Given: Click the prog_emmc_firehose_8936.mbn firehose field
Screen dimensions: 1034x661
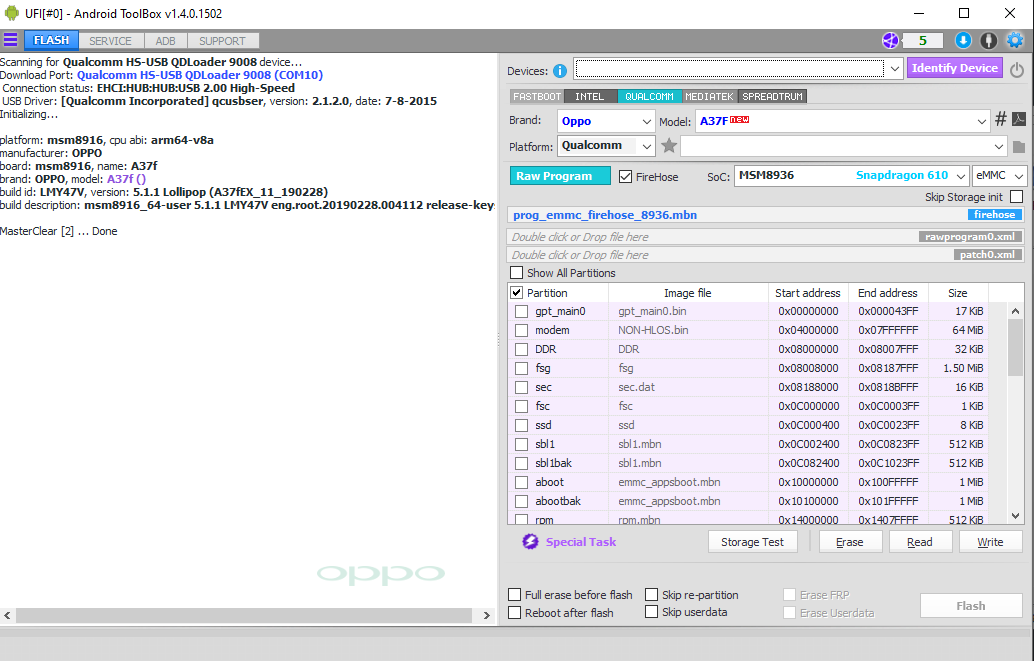Looking at the screenshot, I should pos(766,214).
